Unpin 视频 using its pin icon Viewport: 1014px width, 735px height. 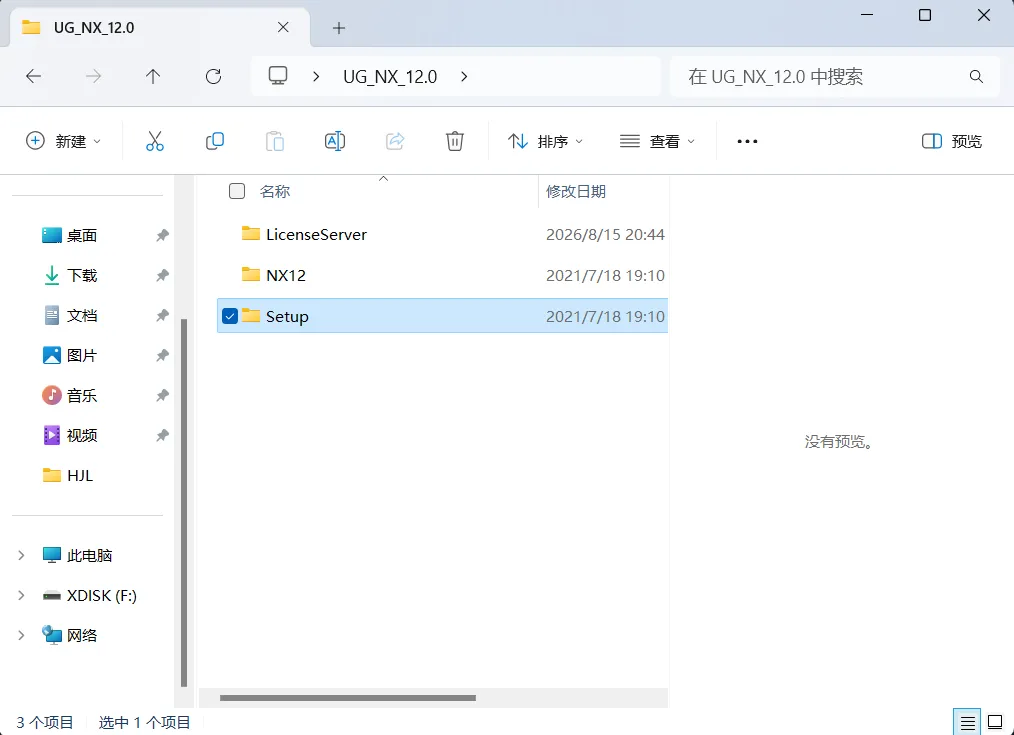pyautogui.click(x=162, y=435)
